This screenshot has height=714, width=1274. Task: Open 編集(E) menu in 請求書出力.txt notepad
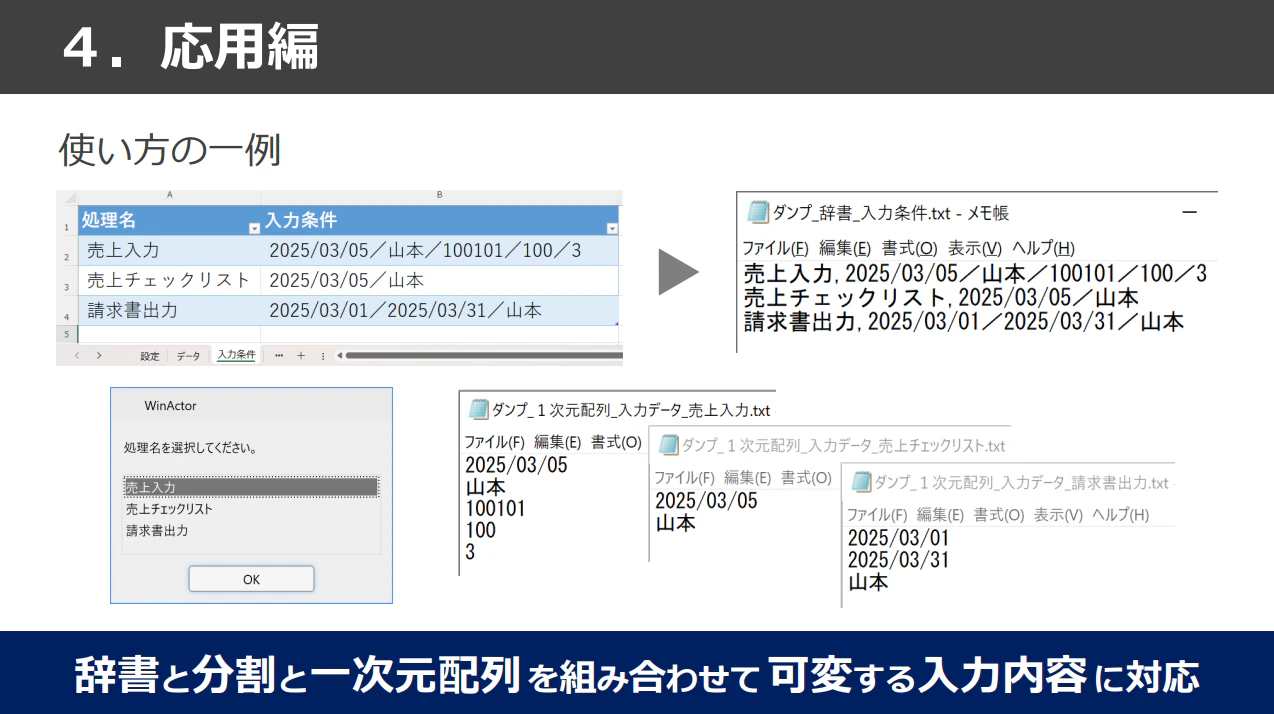940,515
